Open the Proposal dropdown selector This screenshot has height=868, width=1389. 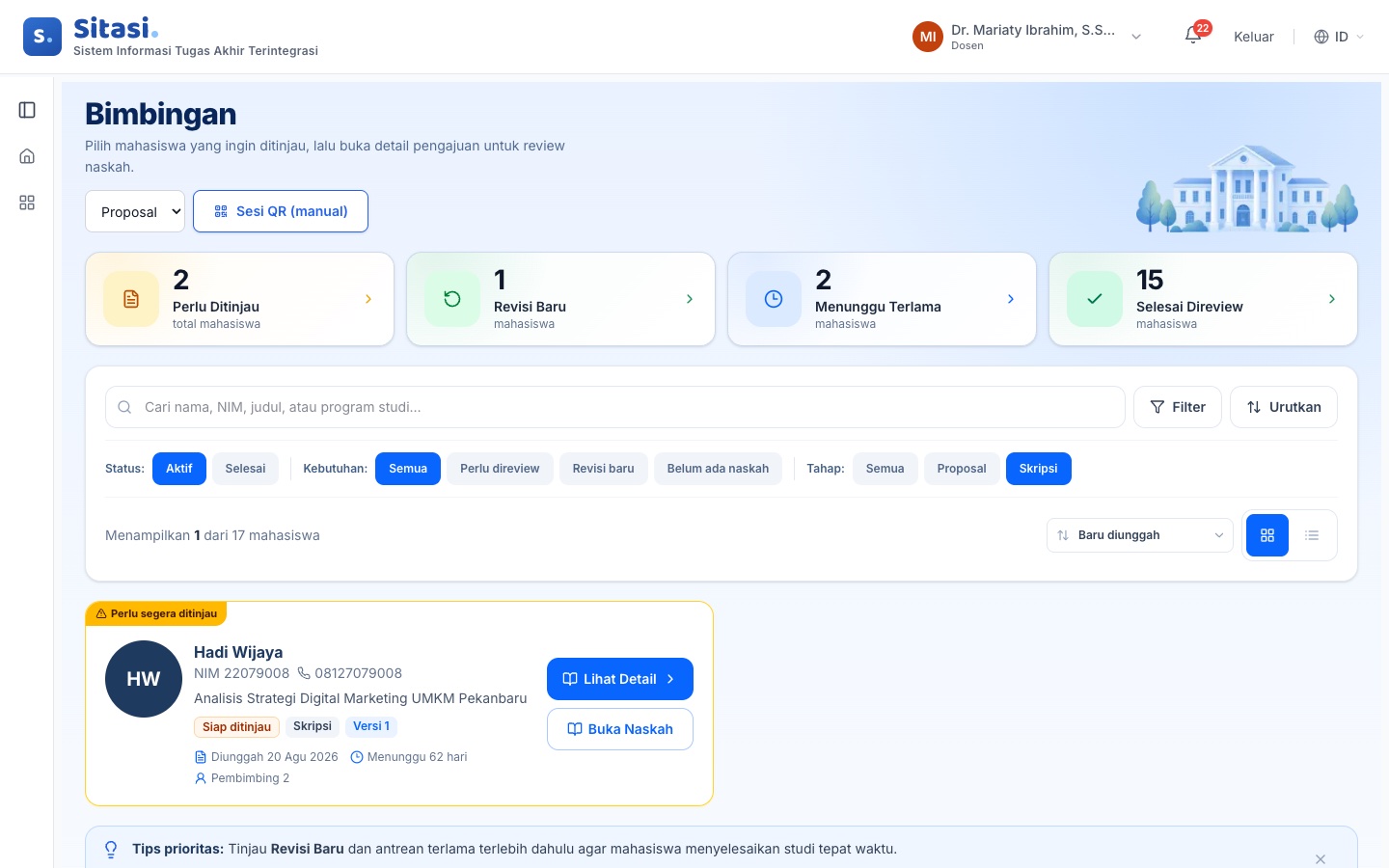click(x=135, y=211)
